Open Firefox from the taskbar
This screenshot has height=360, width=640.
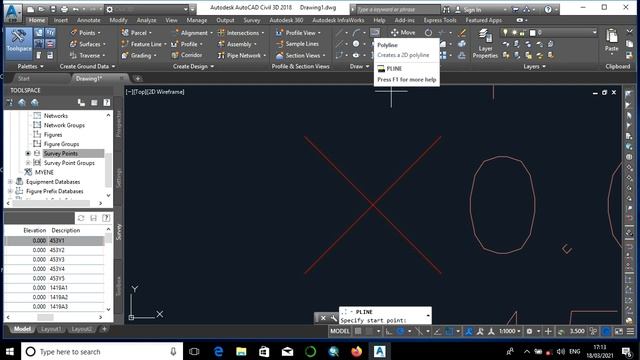tap(356, 351)
